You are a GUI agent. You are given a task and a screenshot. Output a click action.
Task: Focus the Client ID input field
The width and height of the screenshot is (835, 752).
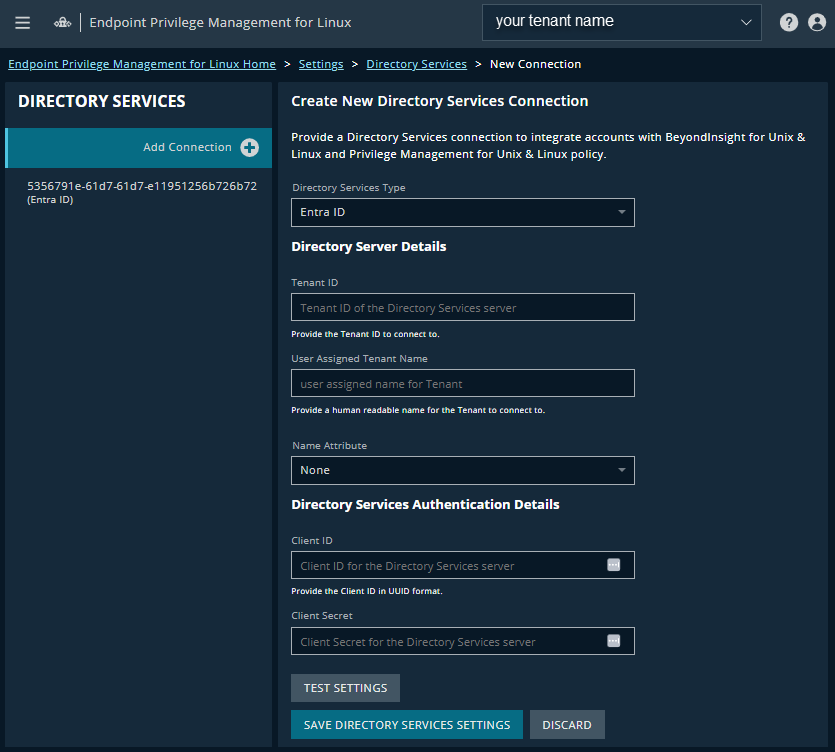463,565
